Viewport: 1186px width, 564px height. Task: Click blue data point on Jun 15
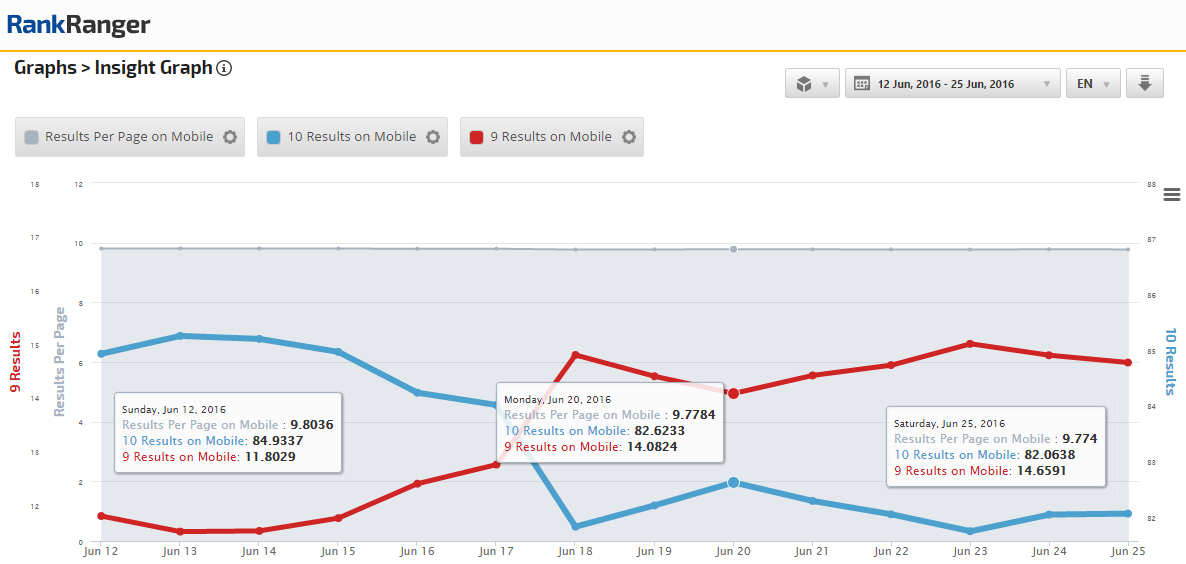pos(338,352)
